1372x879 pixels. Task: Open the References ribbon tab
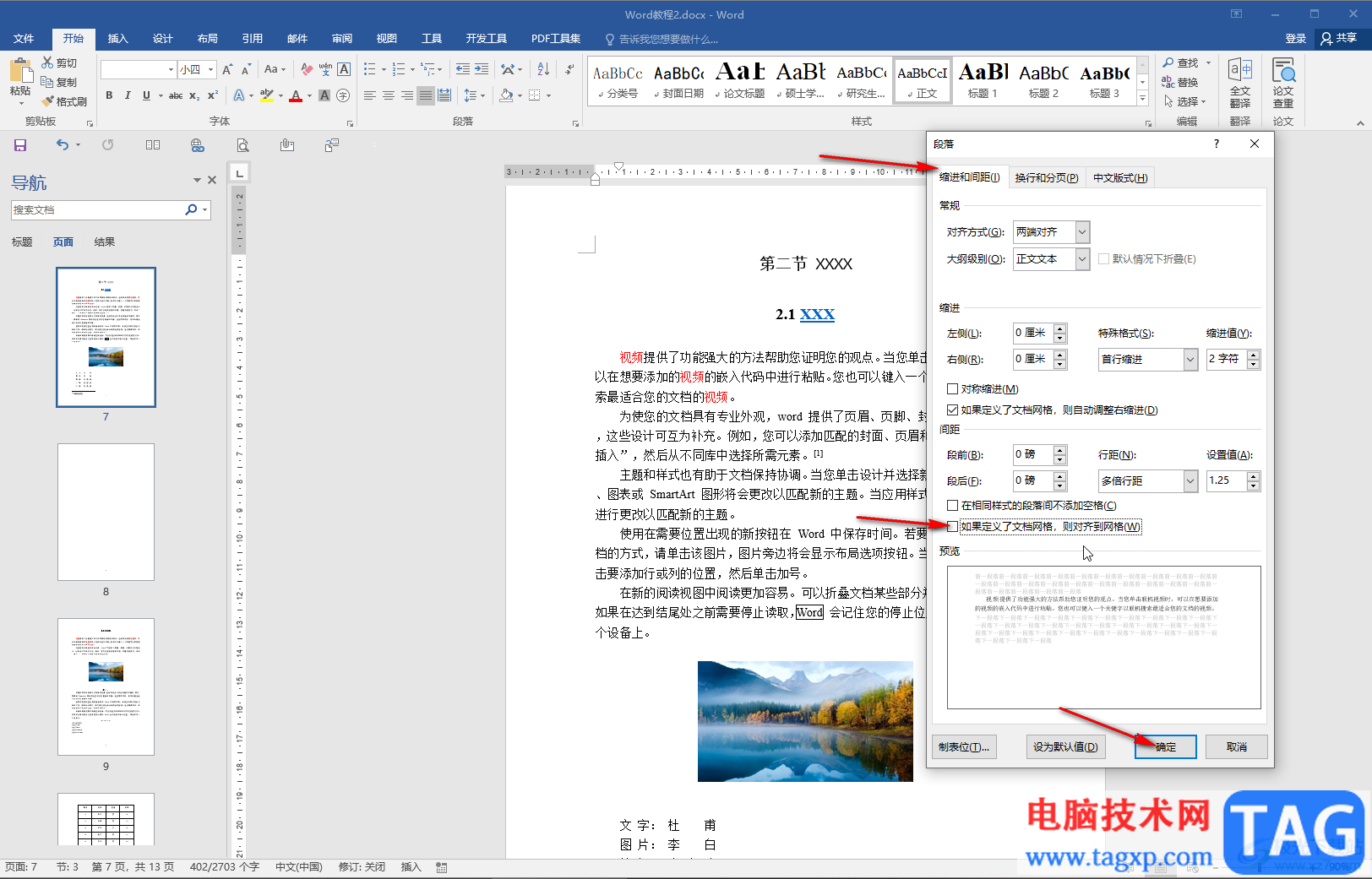pos(253,39)
